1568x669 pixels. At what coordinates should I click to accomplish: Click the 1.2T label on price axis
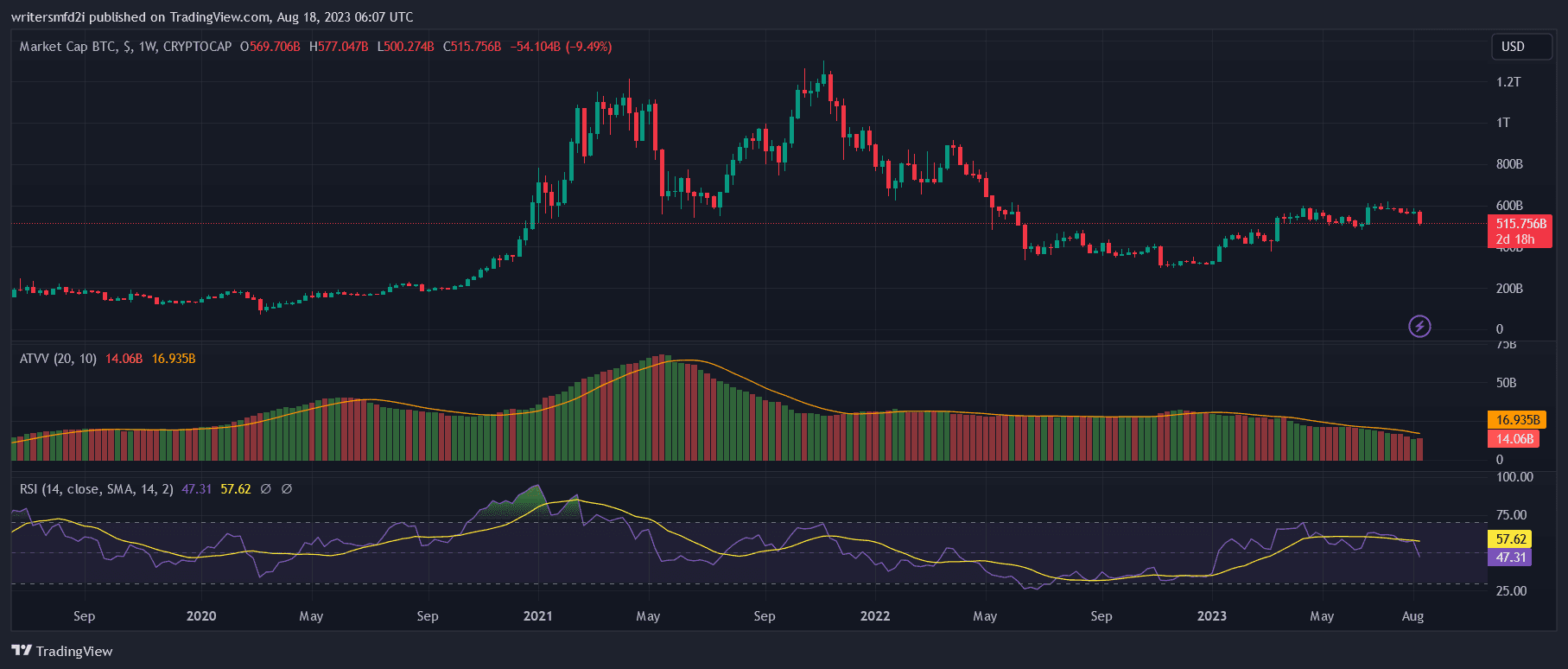pyautogui.click(x=1508, y=82)
